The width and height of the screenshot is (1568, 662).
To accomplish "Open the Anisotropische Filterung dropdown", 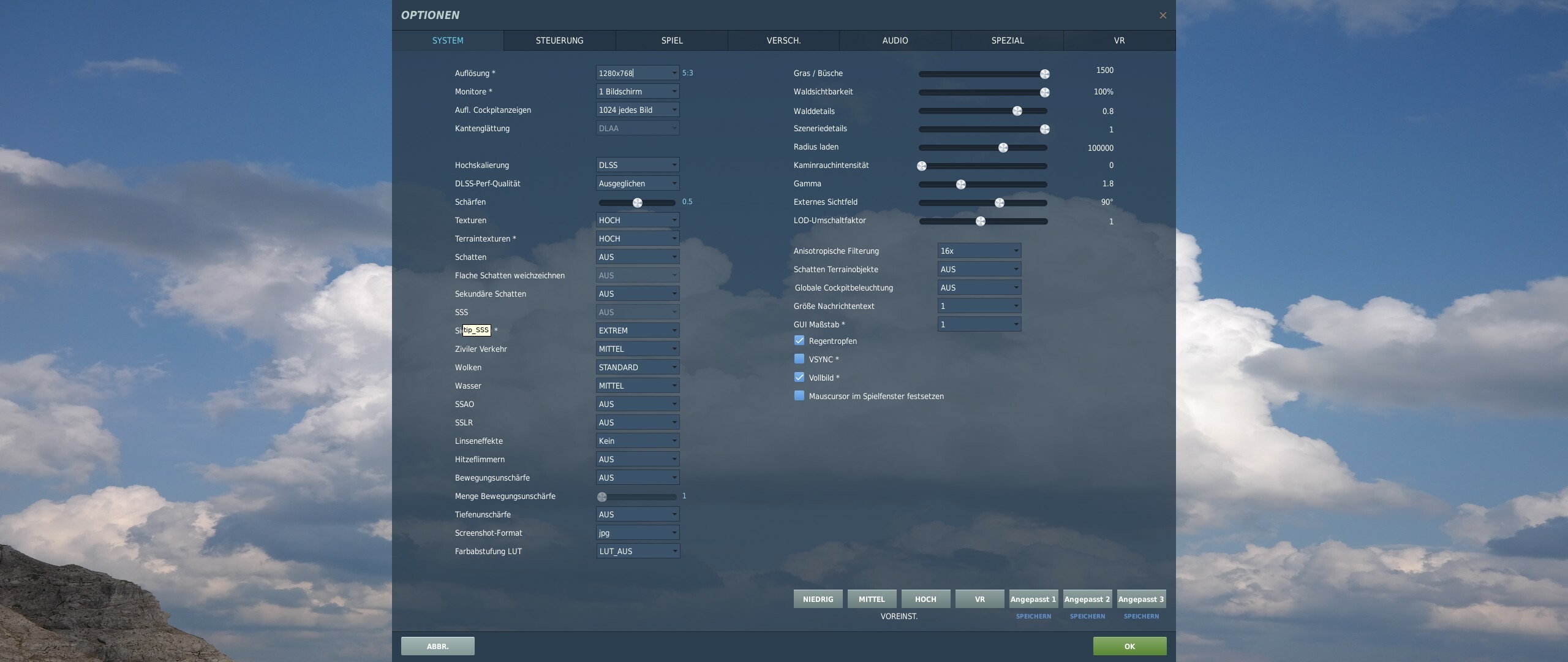I will [979, 251].
